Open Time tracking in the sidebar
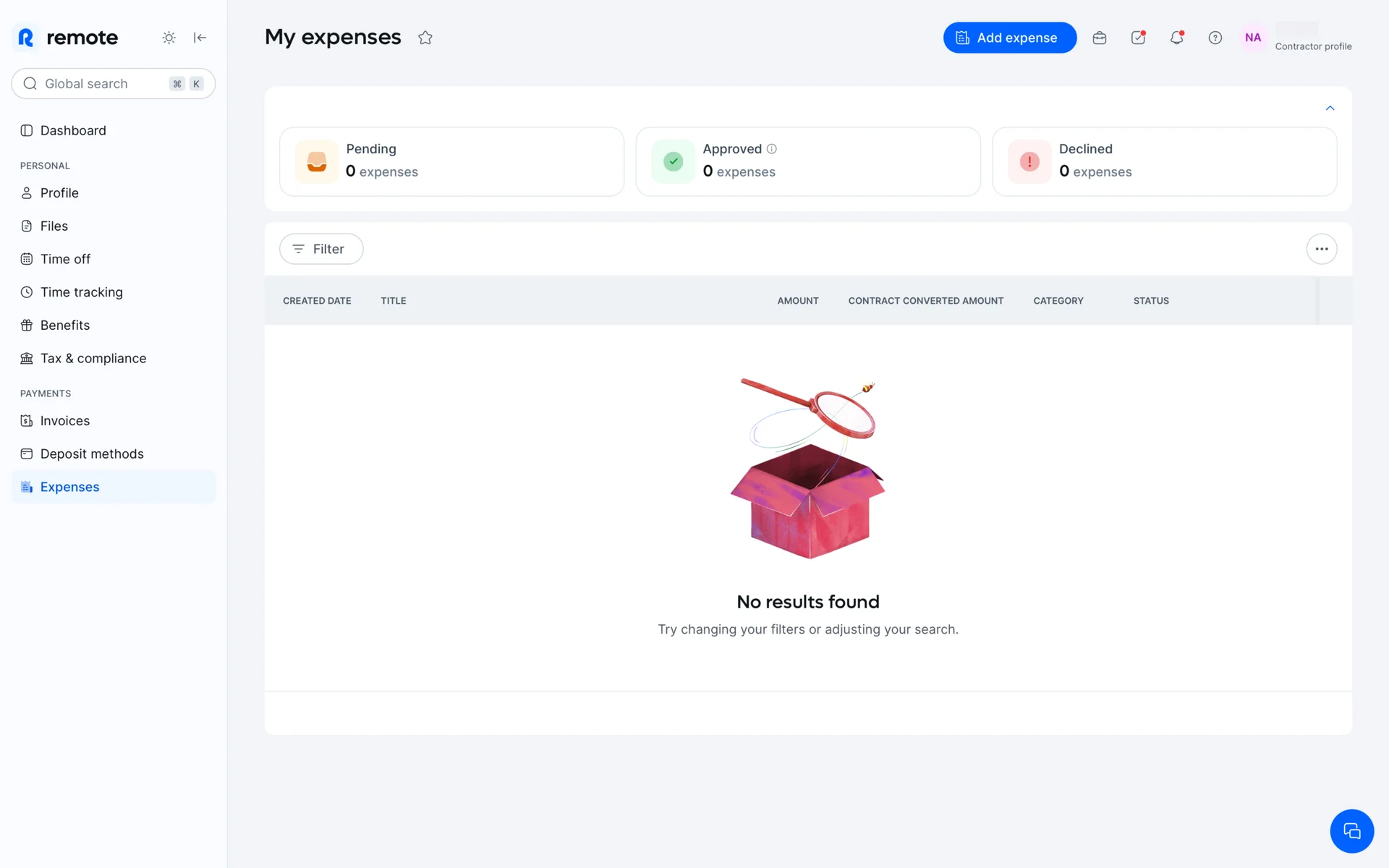 (81, 292)
